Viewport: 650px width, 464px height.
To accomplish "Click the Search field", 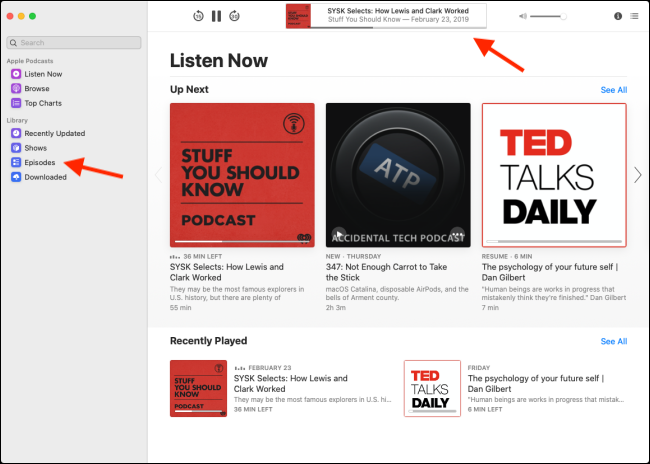I will pyautogui.click(x=74, y=43).
